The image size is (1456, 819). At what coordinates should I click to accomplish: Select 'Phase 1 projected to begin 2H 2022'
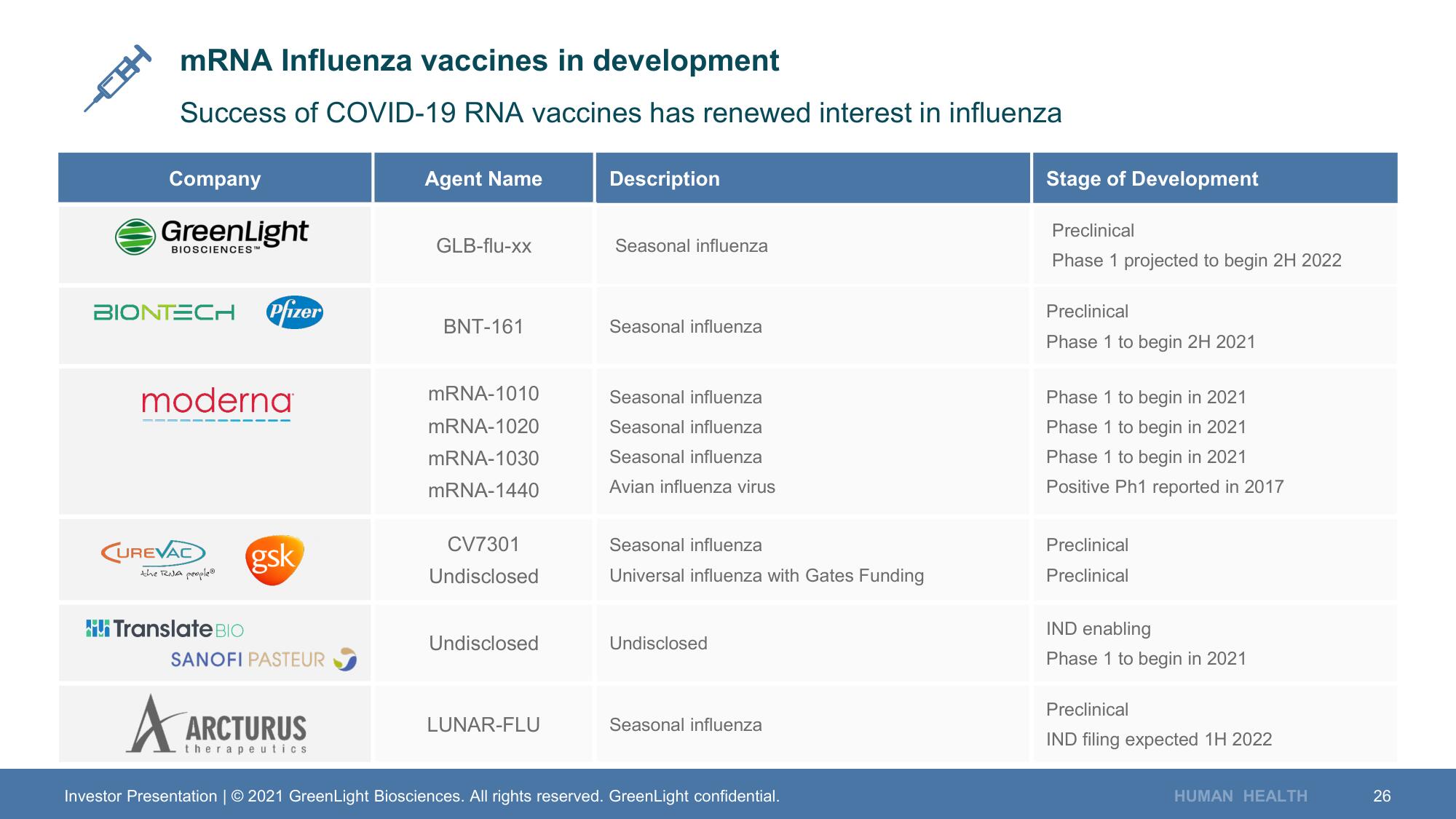point(1196,261)
